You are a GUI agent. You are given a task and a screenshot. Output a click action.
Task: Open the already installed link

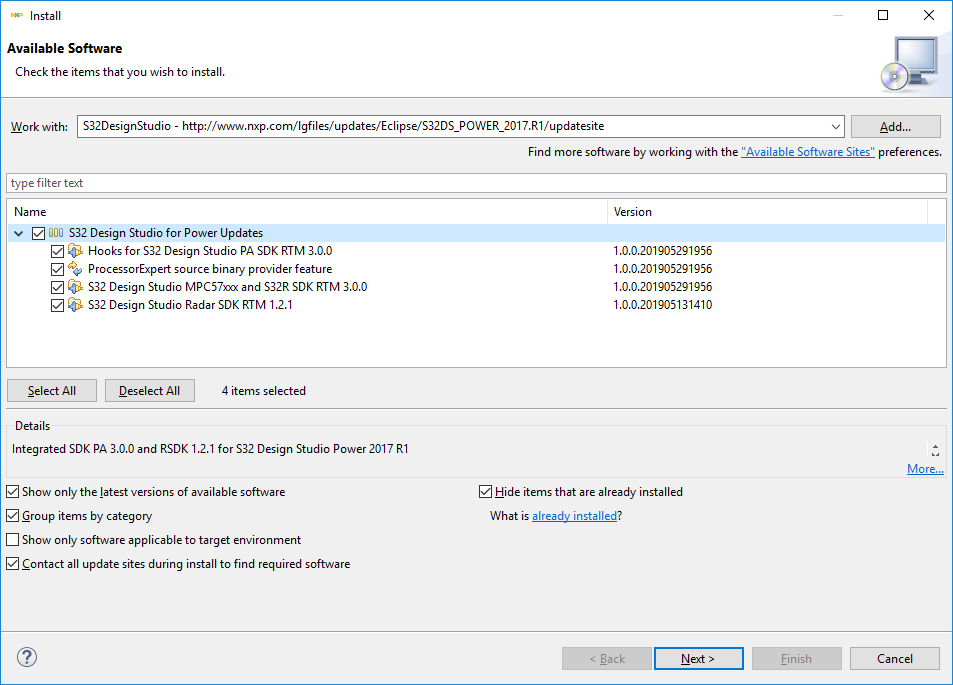pyautogui.click(x=574, y=516)
